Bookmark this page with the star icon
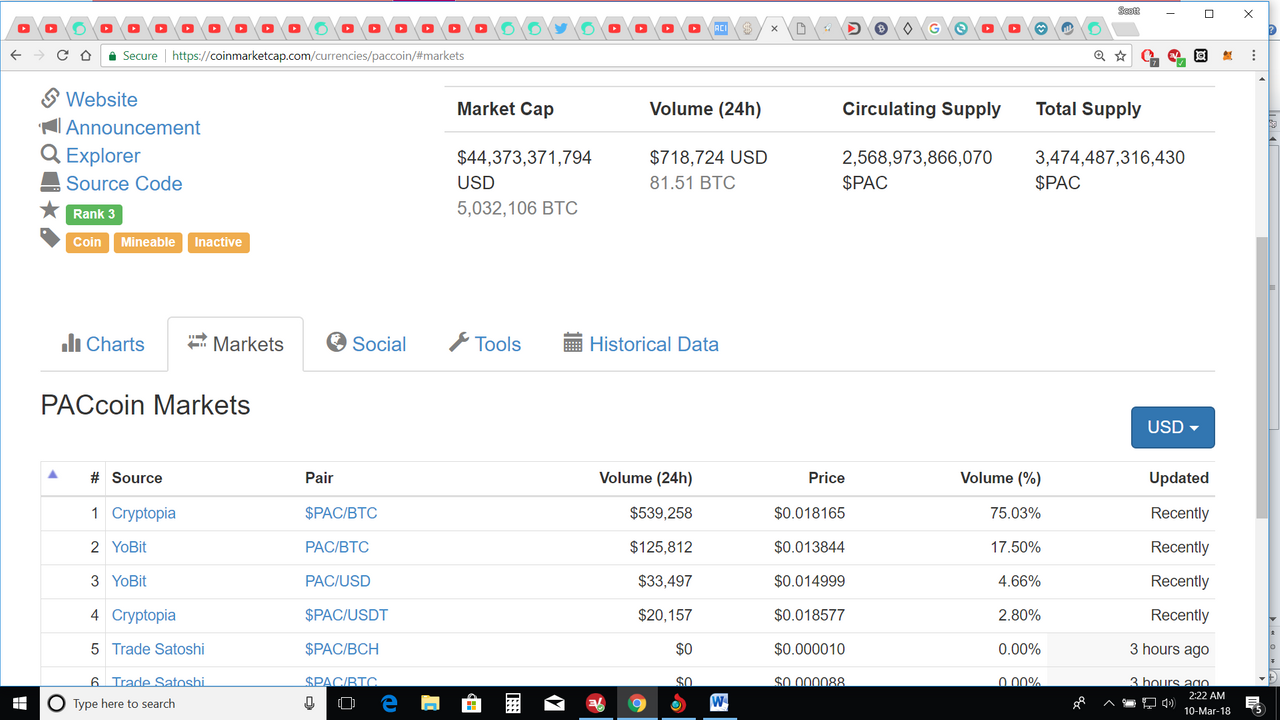The width and height of the screenshot is (1280, 720). (1120, 56)
